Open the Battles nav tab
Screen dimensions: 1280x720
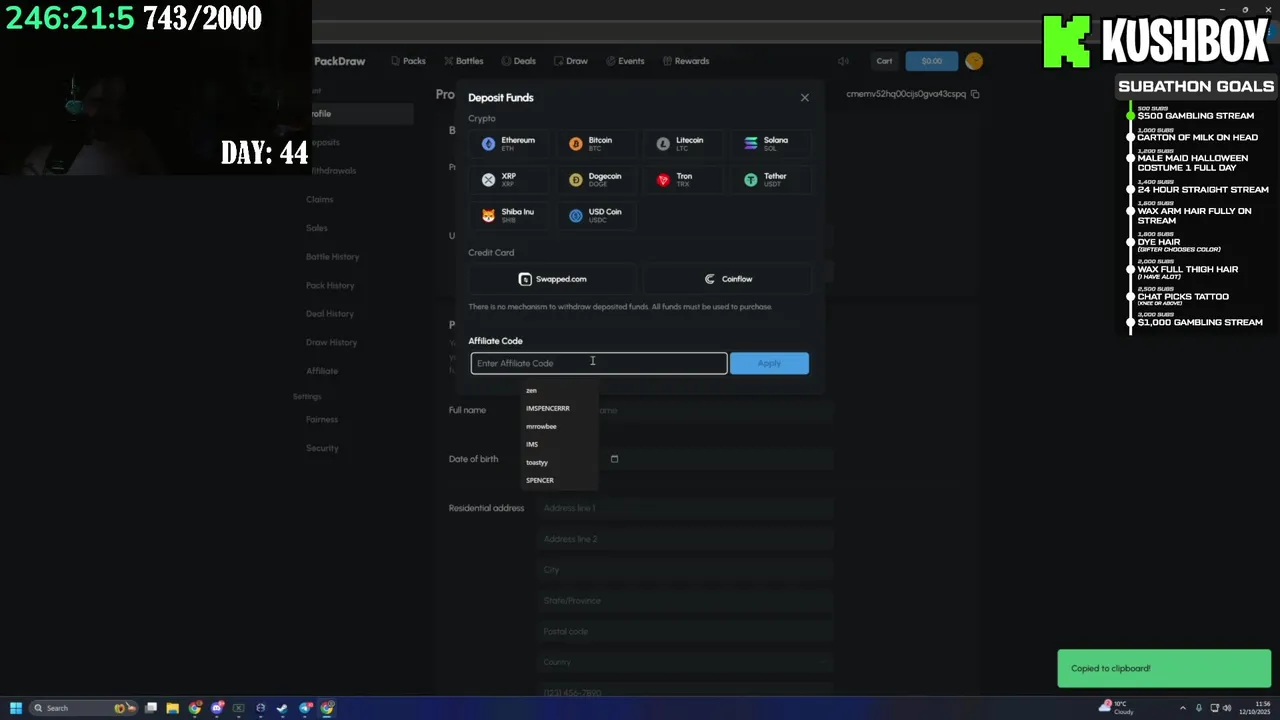click(464, 61)
